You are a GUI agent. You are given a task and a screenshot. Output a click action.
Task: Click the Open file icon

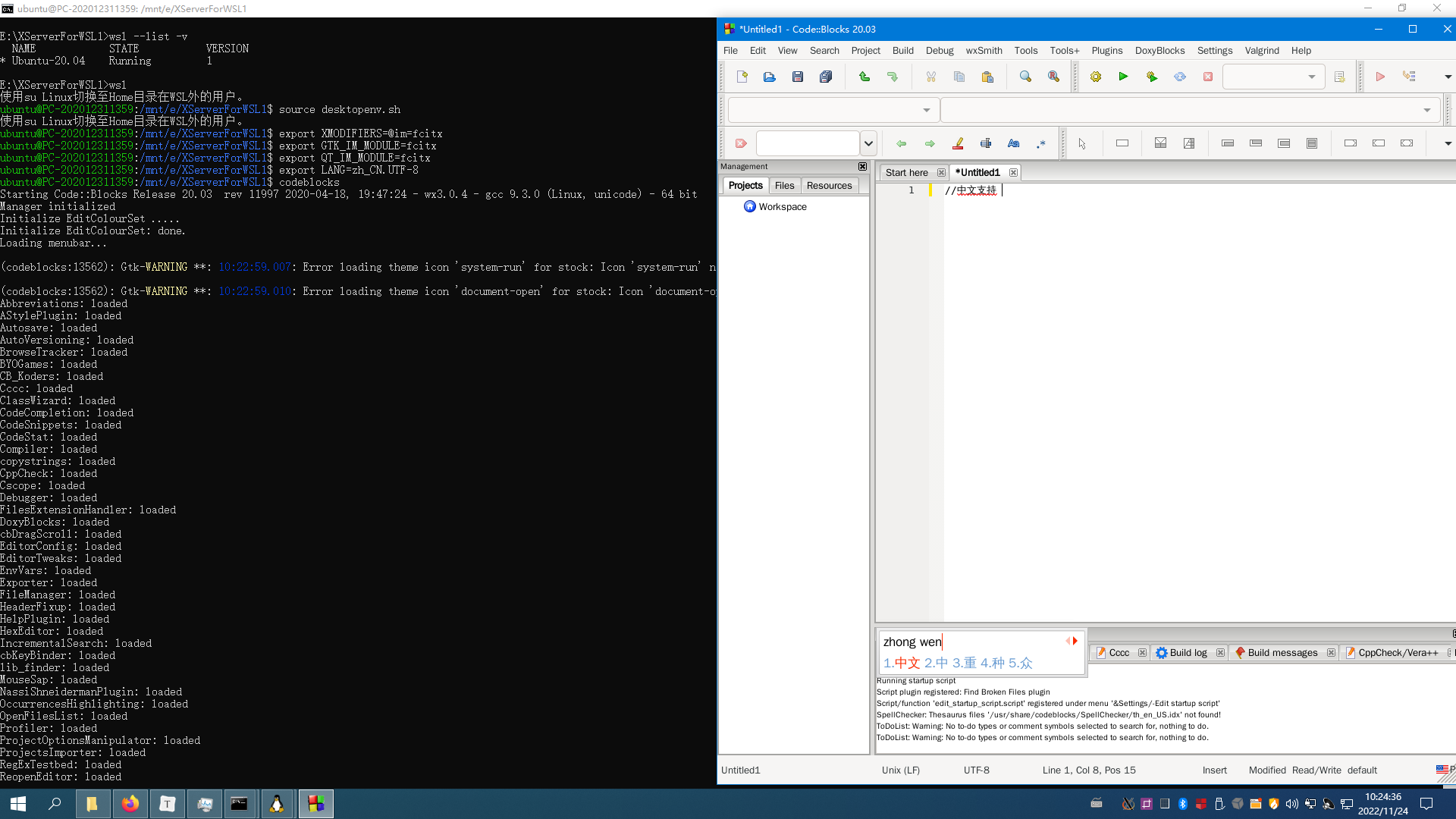pos(769,76)
